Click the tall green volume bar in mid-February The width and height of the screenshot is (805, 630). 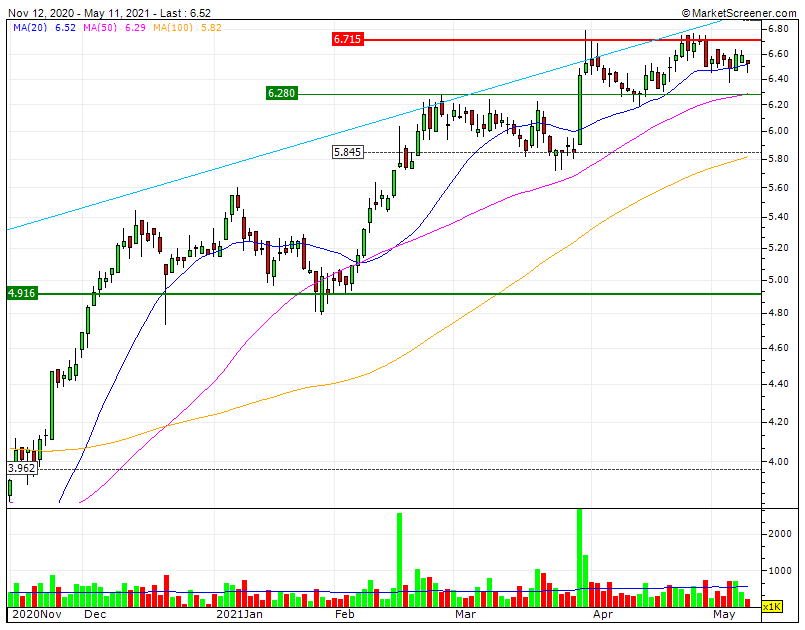(399, 560)
